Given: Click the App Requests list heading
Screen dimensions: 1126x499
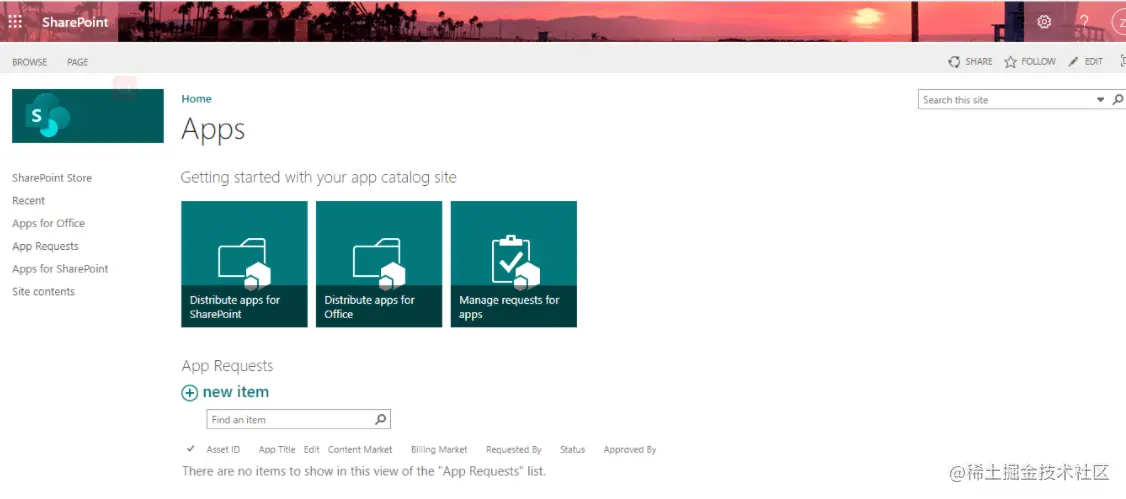Looking at the screenshot, I should point(227,365).
